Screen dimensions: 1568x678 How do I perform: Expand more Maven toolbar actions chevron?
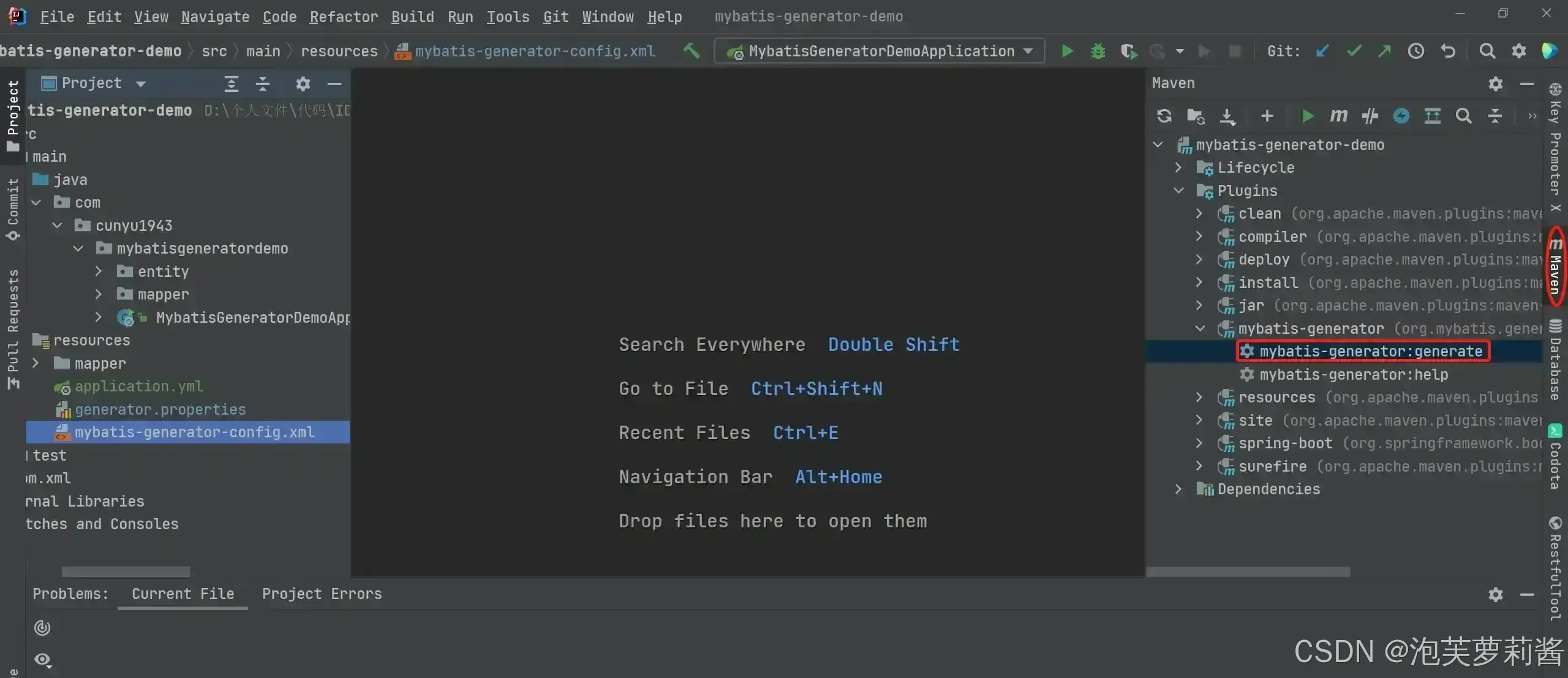pos(1532,116)
